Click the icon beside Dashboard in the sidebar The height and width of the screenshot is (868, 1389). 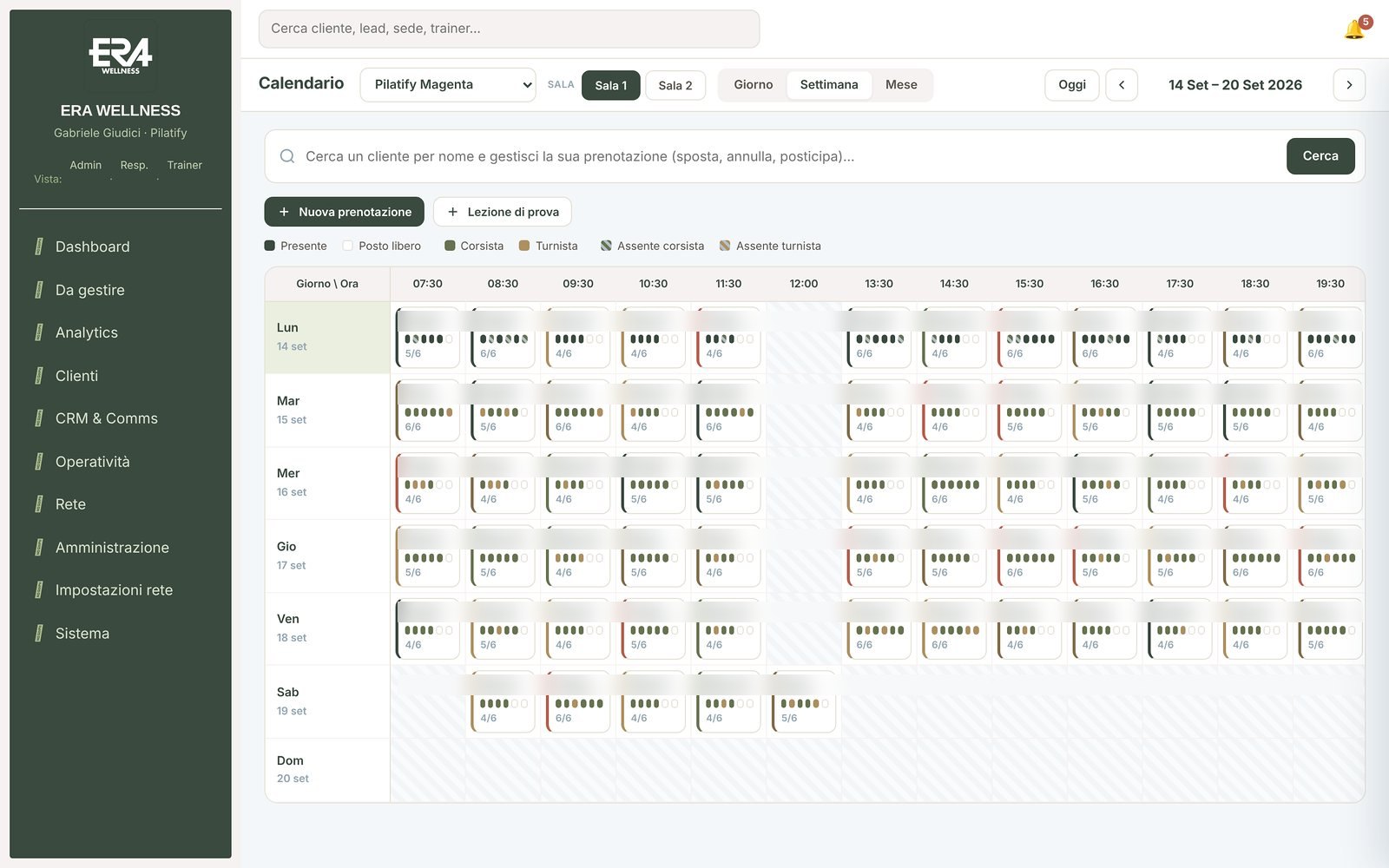(39, 247)
